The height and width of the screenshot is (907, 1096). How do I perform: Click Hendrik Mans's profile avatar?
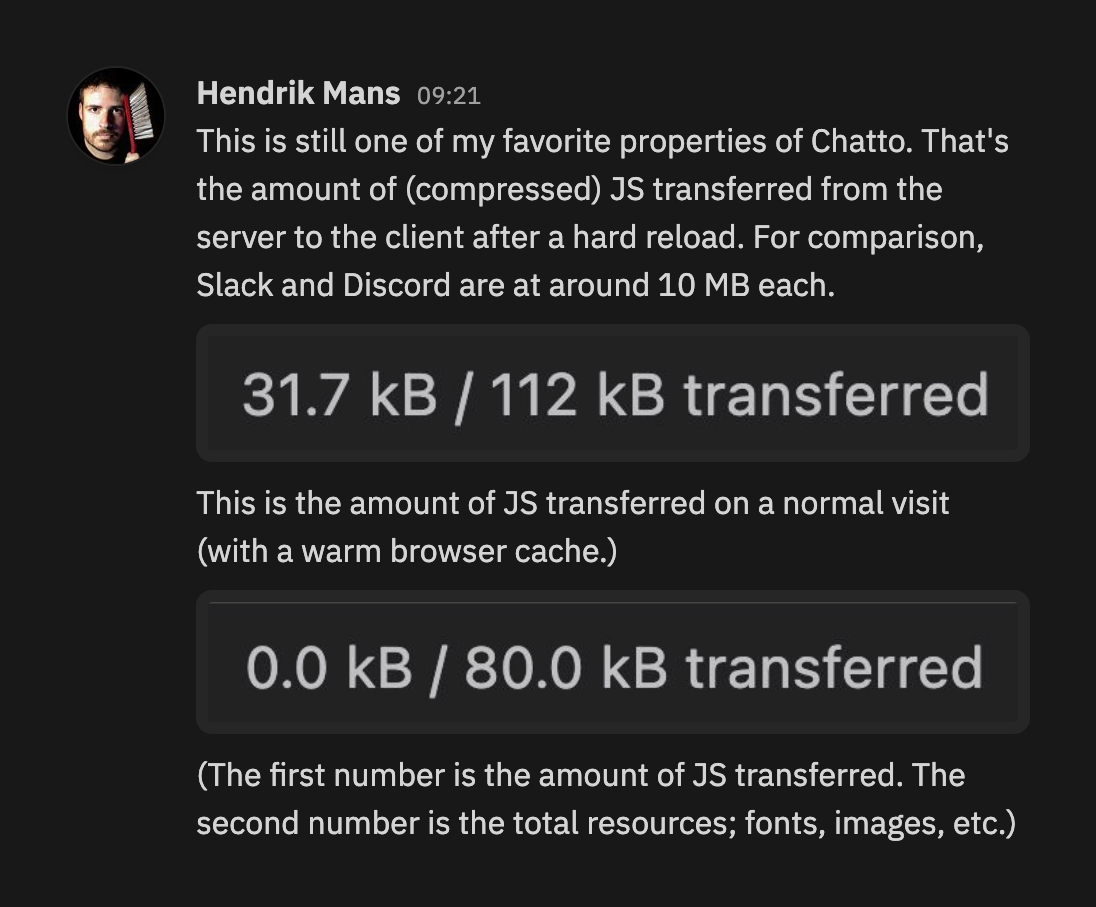coord(116,116)
